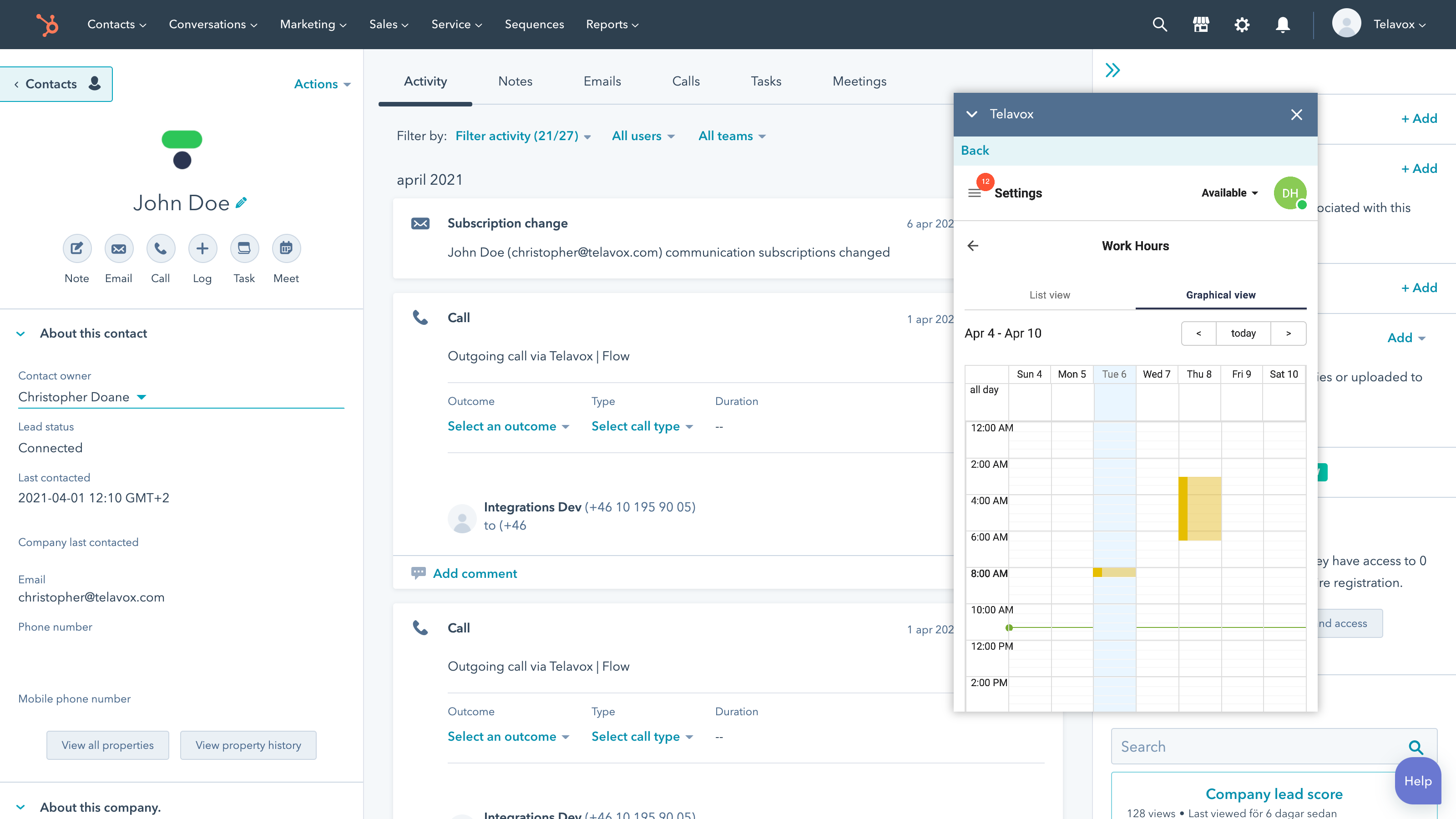1456x819 pixels.
Task: Click View all properties button
Action: pos(107,746)
